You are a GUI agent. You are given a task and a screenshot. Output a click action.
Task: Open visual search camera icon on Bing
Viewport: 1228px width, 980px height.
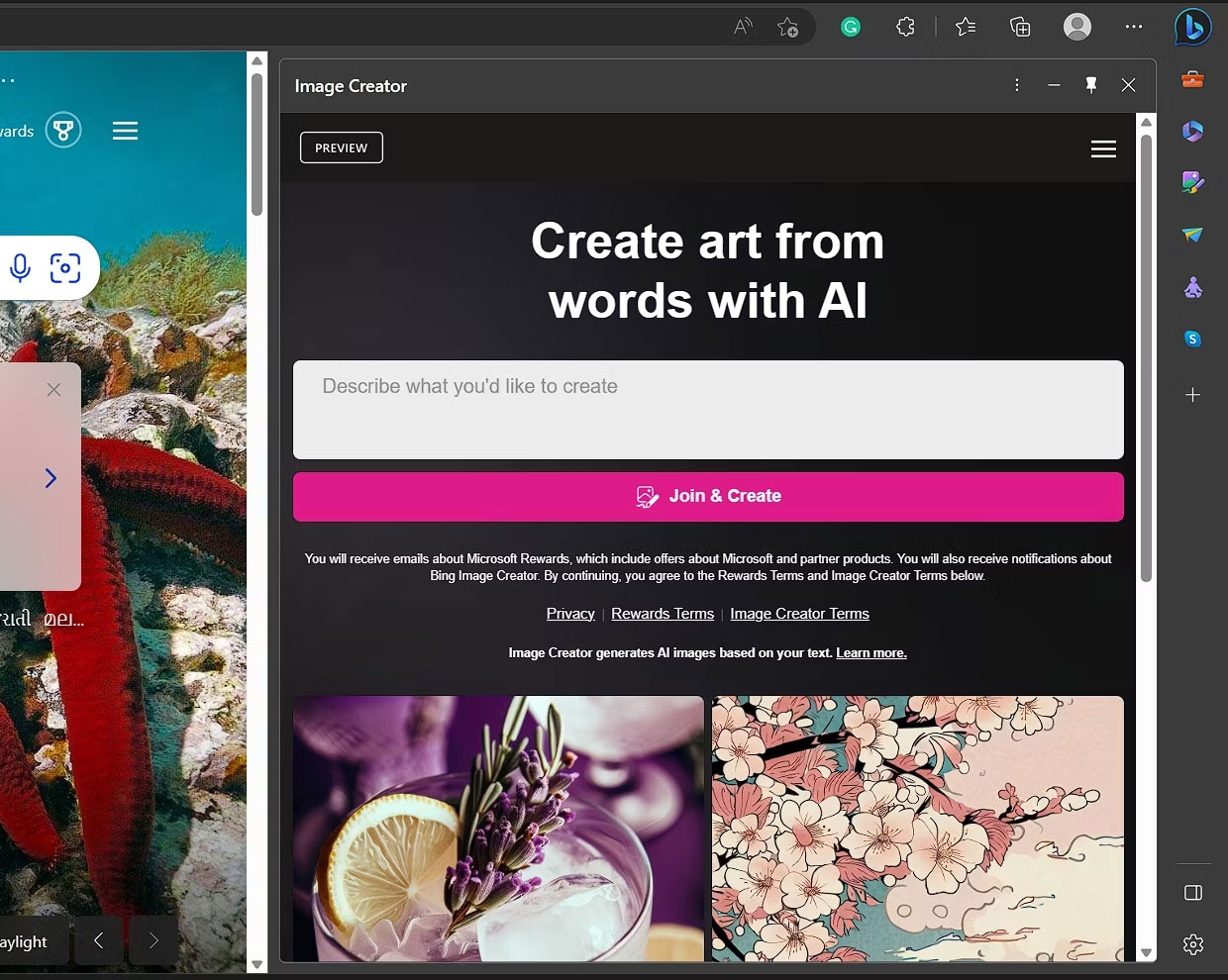(65, 267)
